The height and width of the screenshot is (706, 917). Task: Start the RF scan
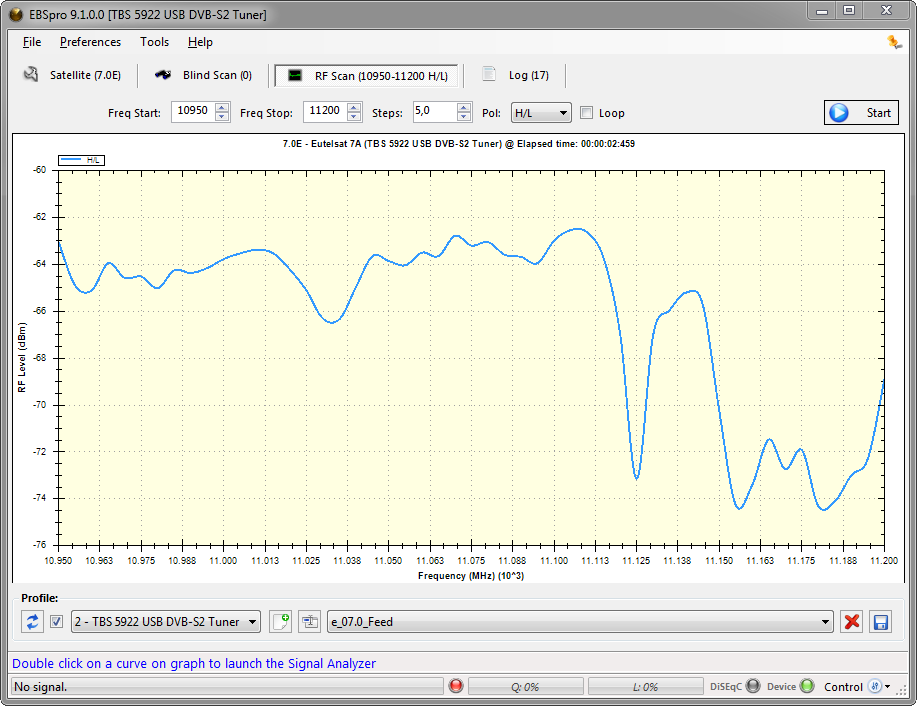(861, 112)
